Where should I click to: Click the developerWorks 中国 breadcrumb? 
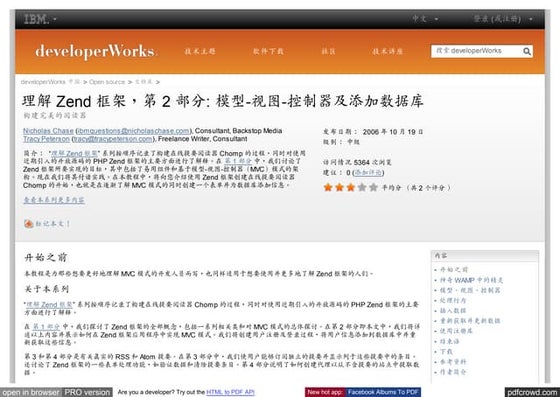50,82
